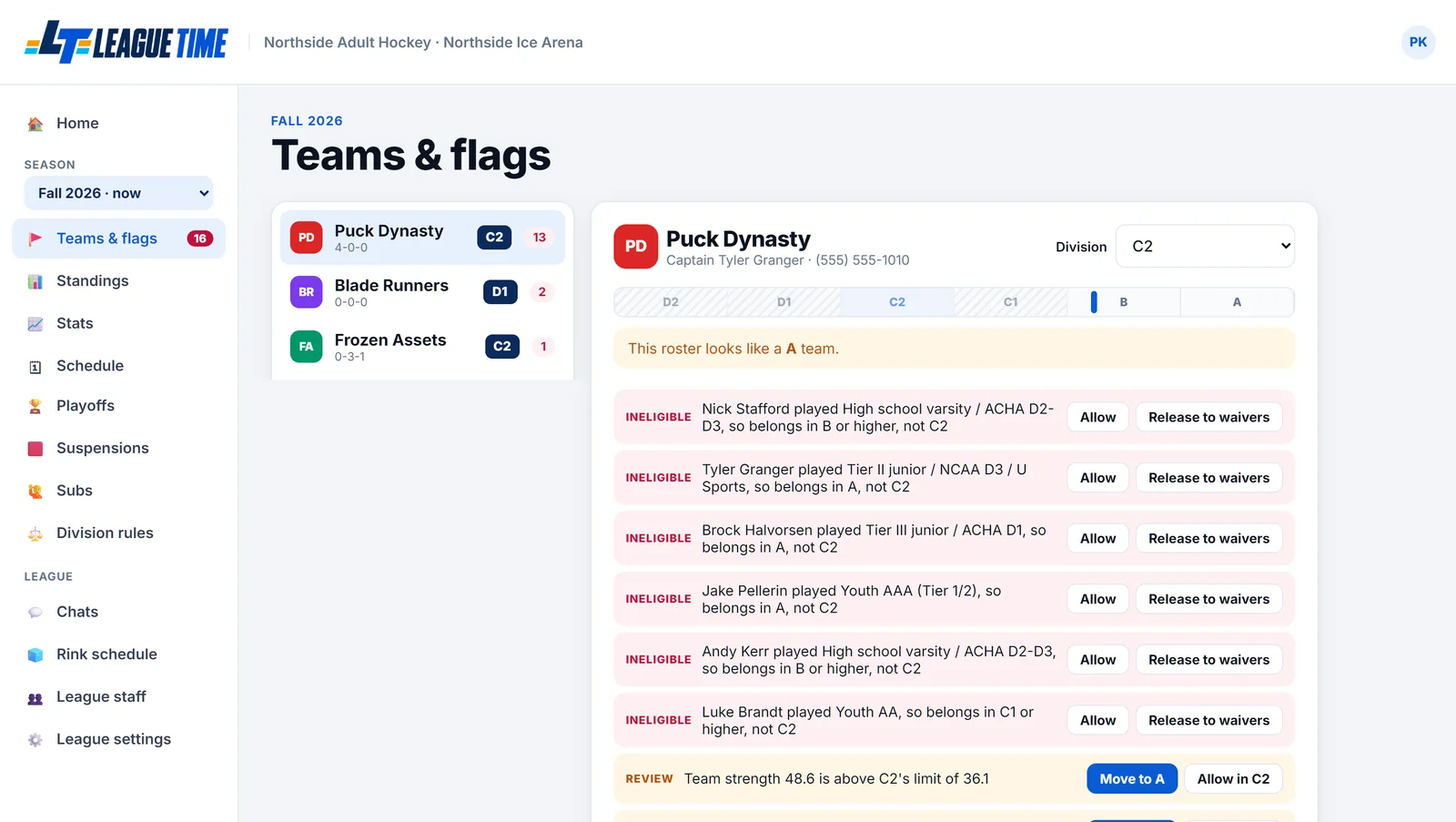Allow Tyler Granger in C2
Image resolution: width=1456 pixels, height=822 pixels.
click(1097, 478)
